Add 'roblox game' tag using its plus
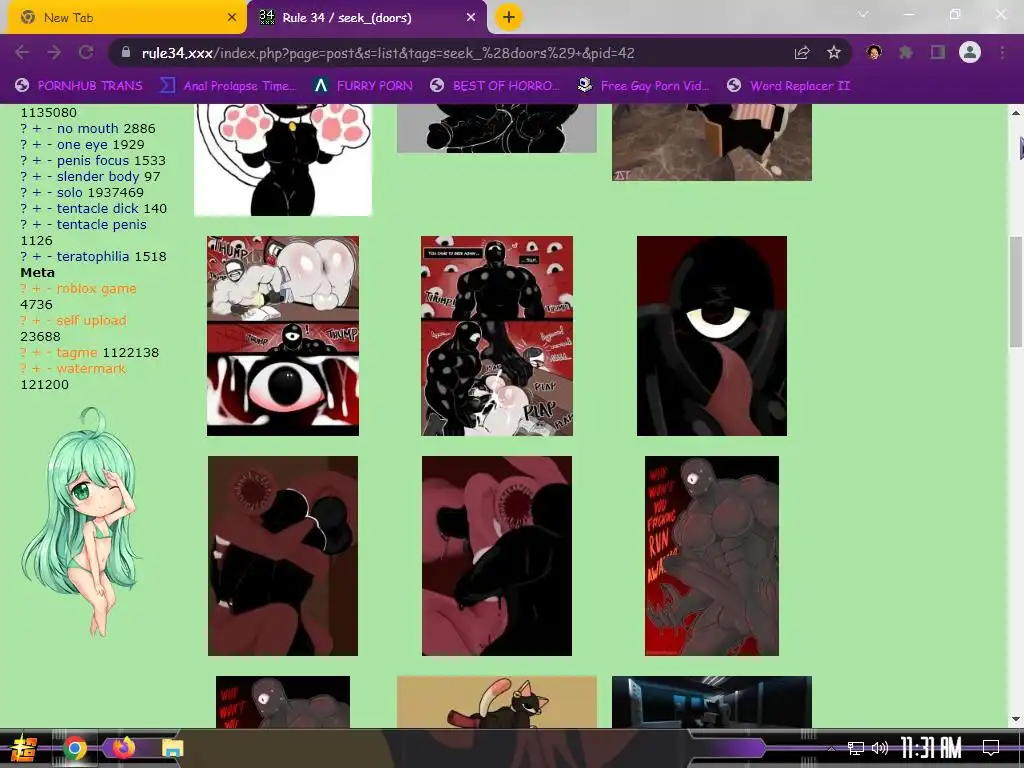1024x768 pixels. (37, 288)
